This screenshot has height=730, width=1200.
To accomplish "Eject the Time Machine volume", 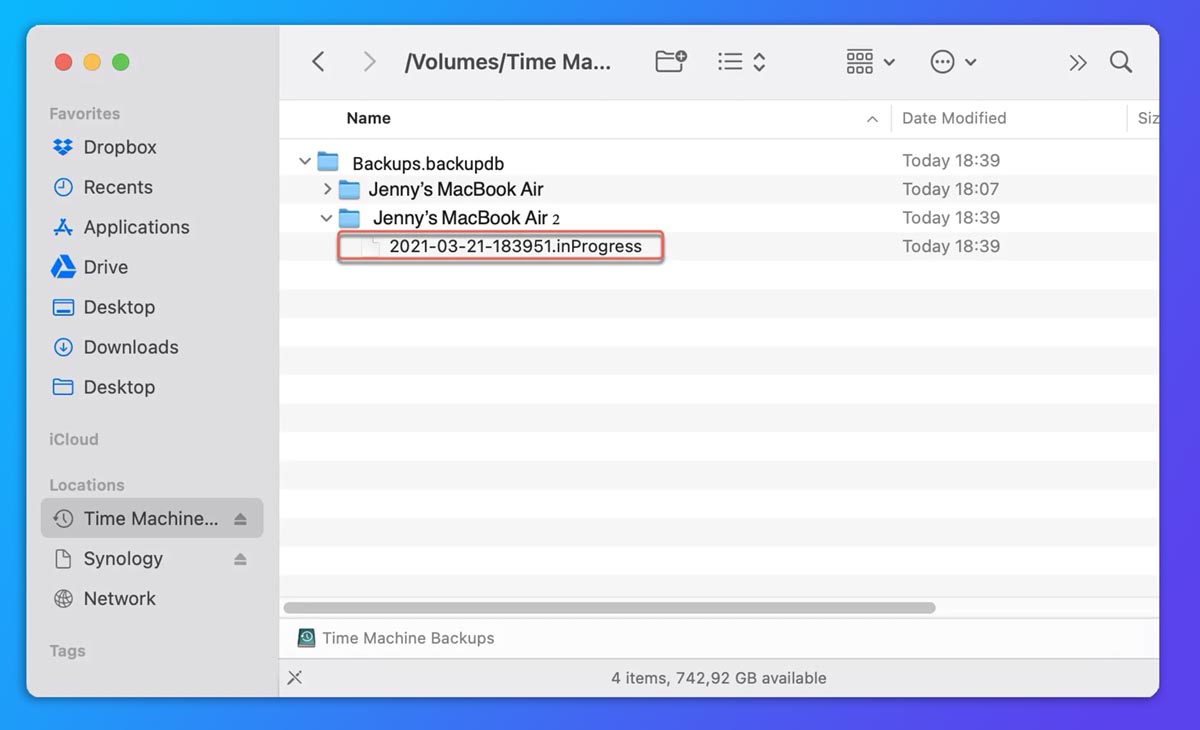I will [240, 519].
